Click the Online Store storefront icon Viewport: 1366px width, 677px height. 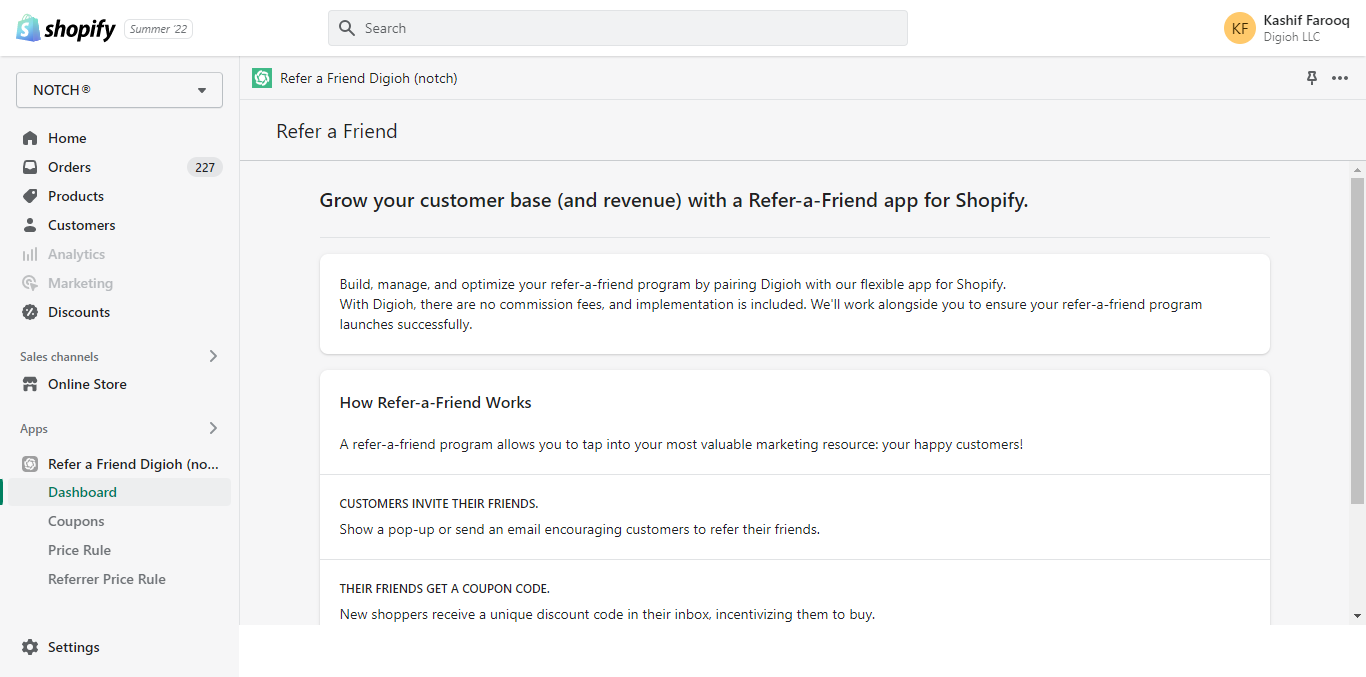point(30,384)
